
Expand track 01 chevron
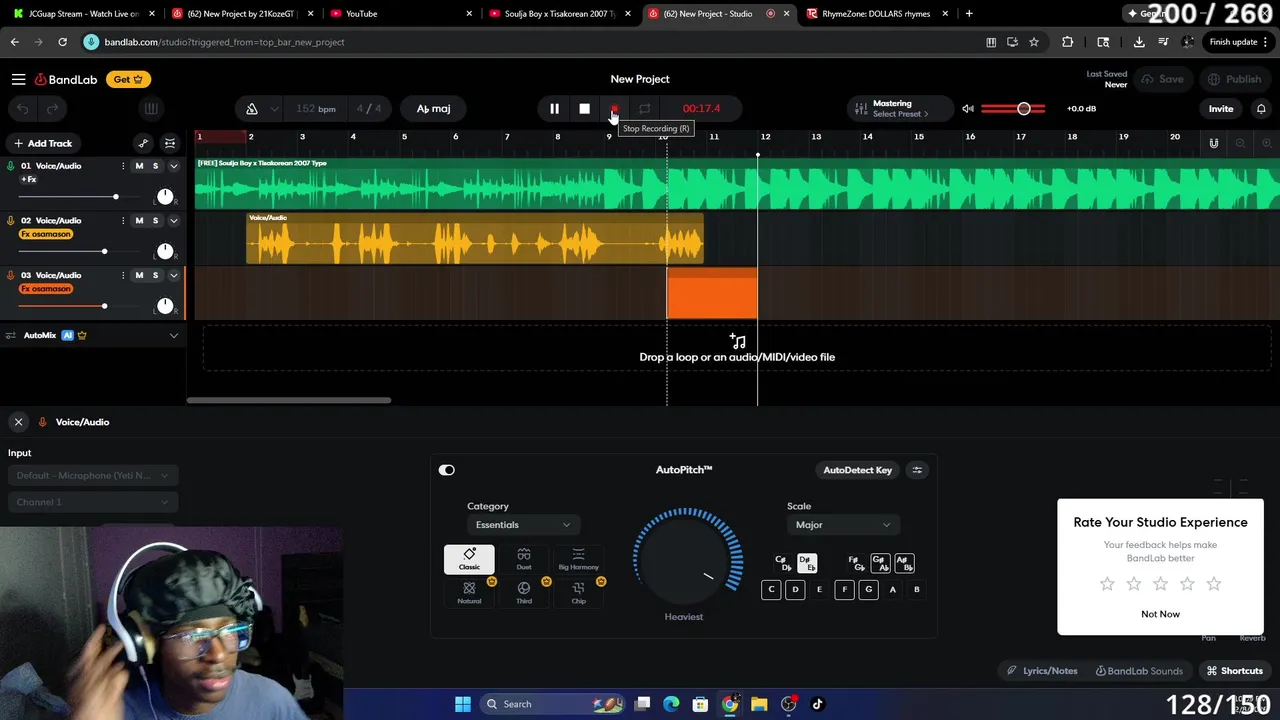tap(174, 166)
